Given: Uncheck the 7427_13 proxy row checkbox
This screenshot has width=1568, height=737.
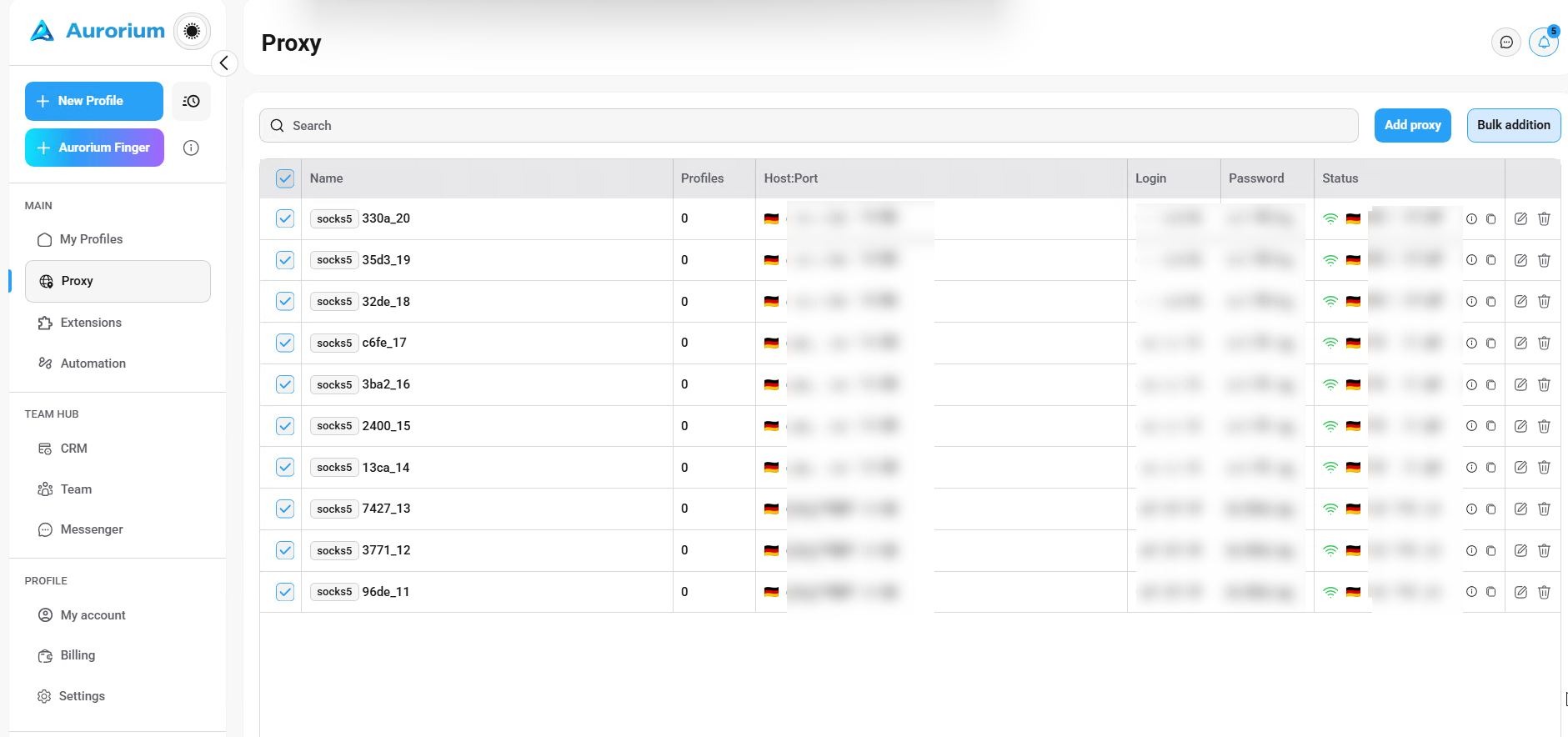Looking at the screenshot, I should click(285, 509).
